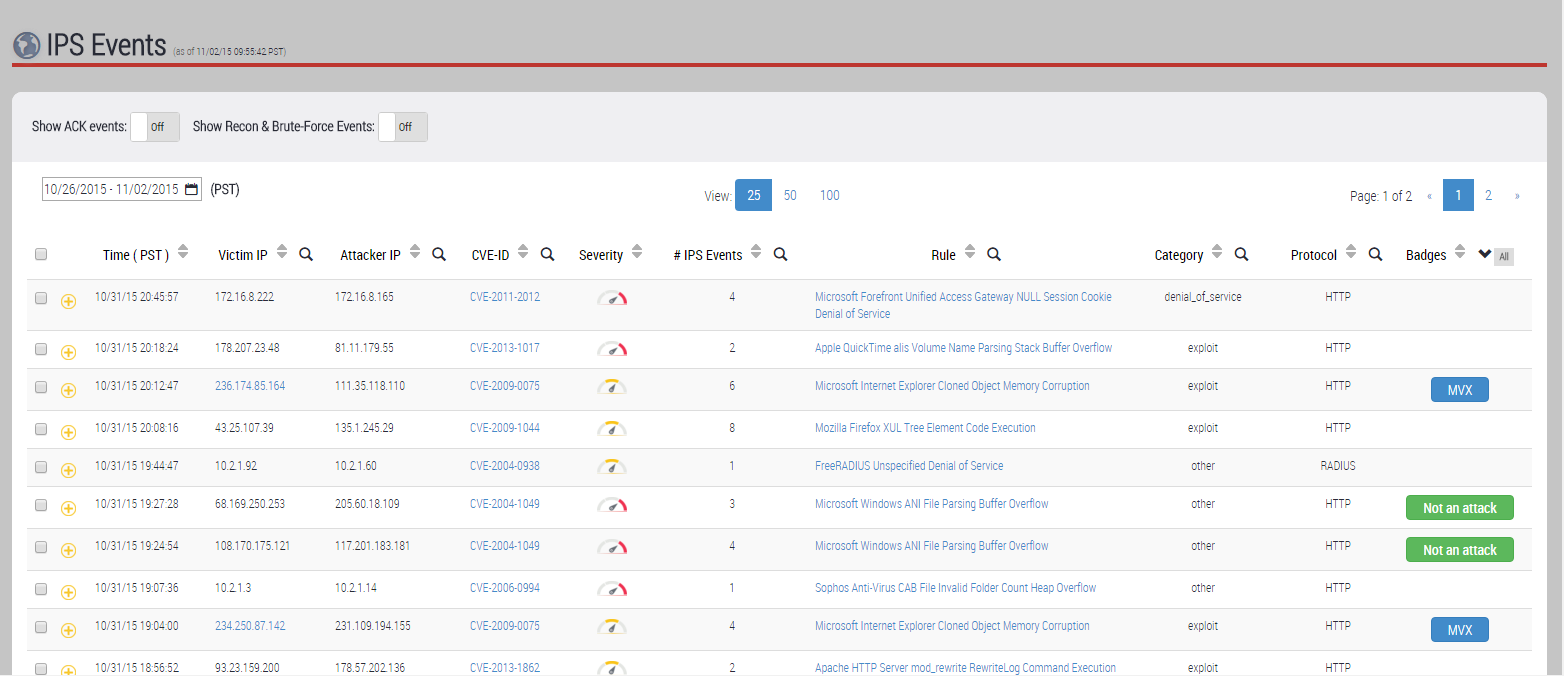Go to page 2
Viewport: 1564px width, 676px height.
(1488, 195)
